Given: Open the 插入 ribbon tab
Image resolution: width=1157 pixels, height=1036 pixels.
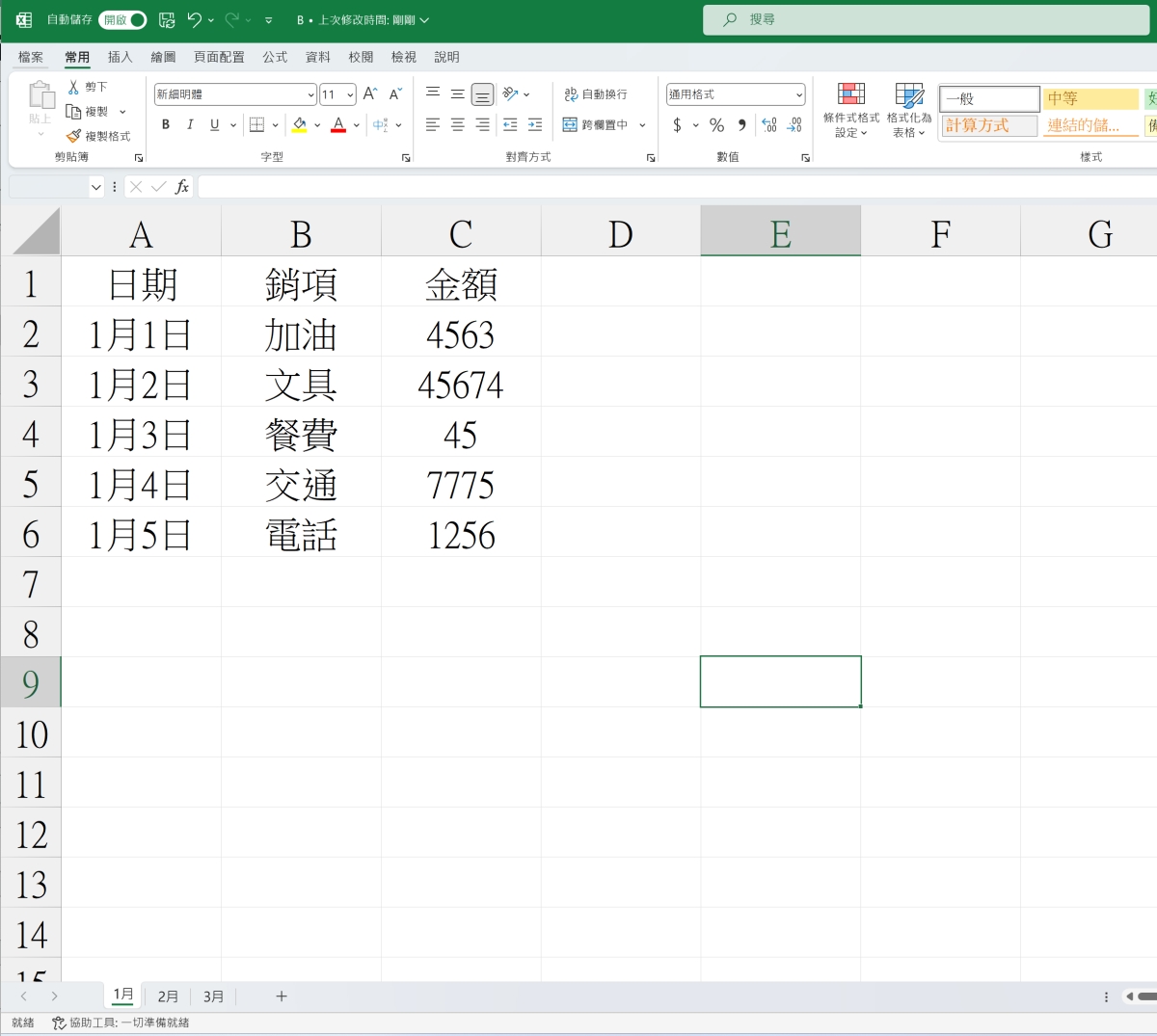Looking at the screenshot, I should (x=120, y=57).
